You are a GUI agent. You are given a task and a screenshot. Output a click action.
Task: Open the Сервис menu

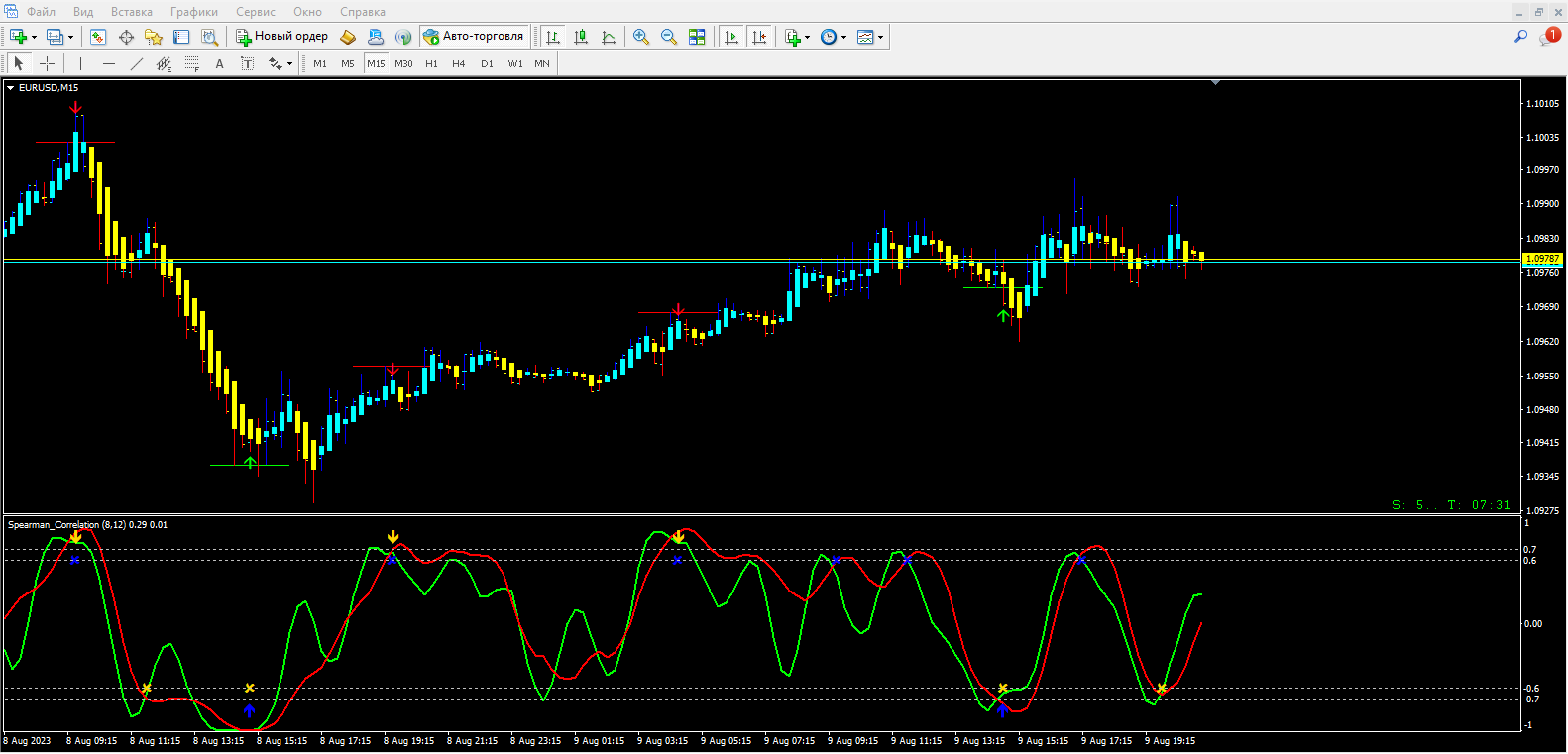point(256,12)
